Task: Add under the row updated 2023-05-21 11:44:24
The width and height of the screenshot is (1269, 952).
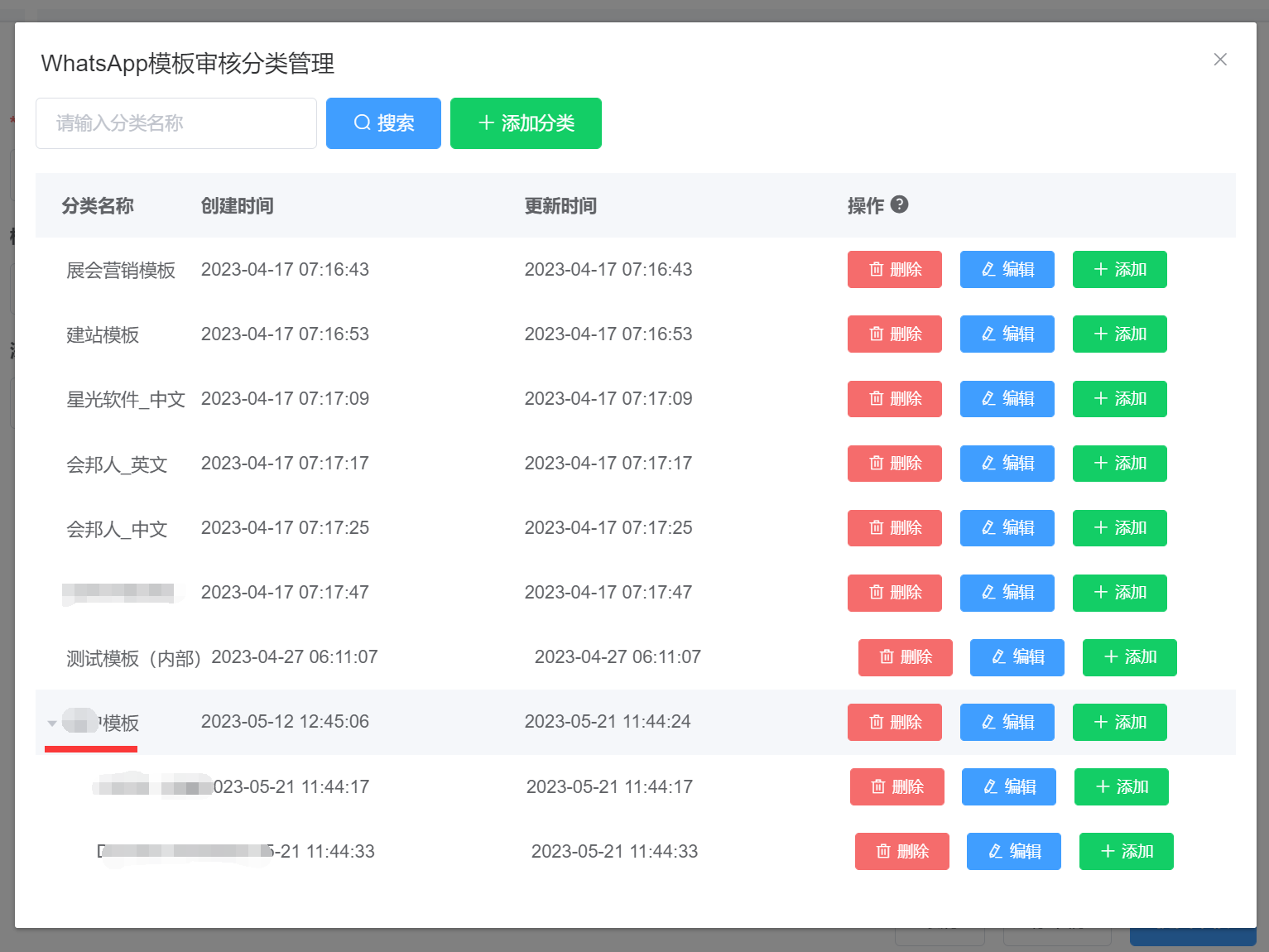Action: 1120,722
